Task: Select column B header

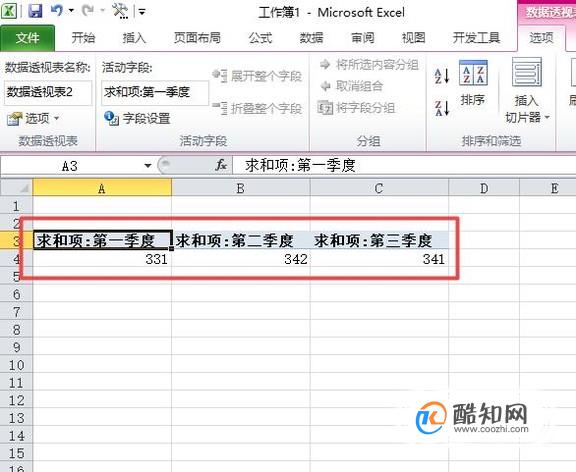Action: (241, 188)
